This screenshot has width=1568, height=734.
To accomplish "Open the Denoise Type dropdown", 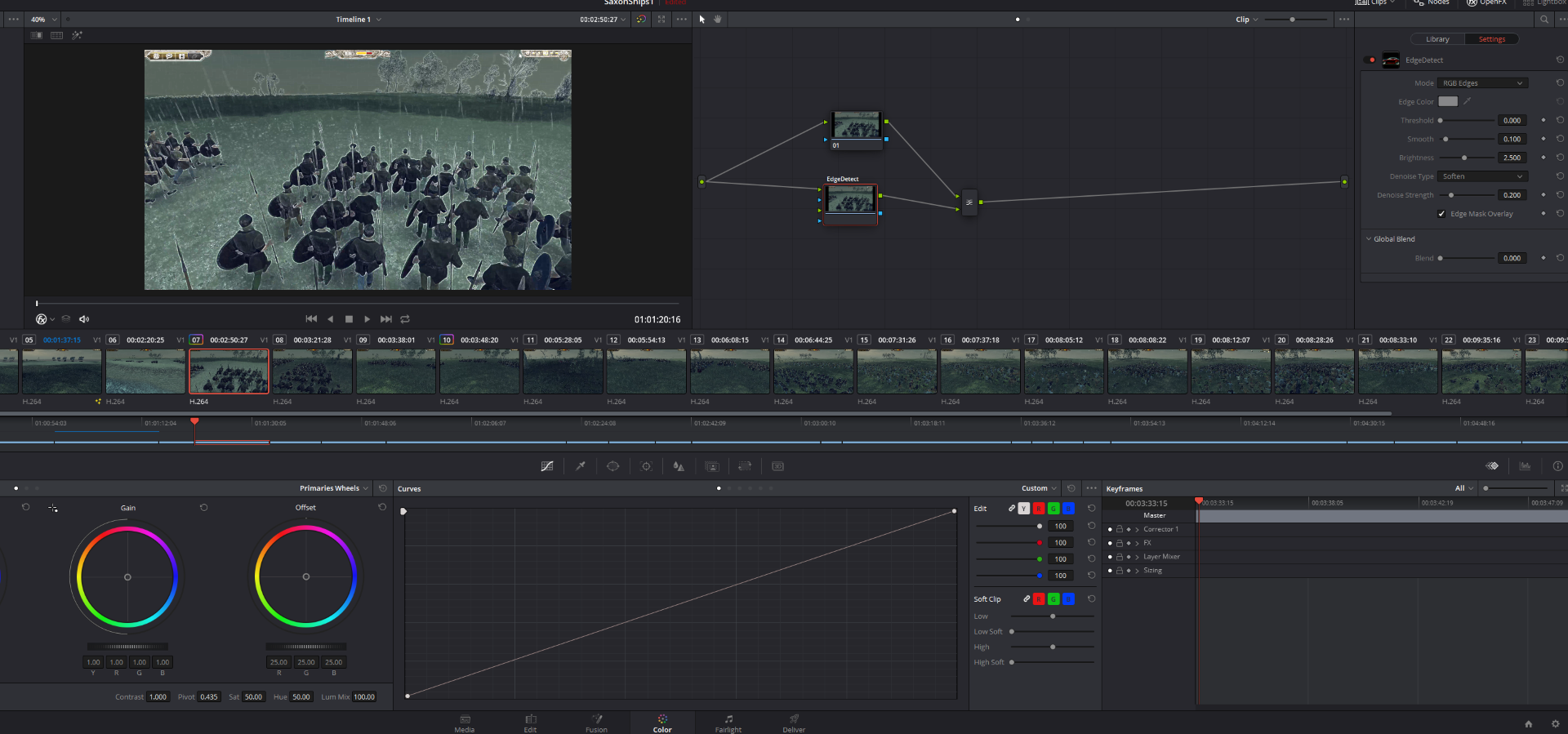I will tap(1482, 176).
